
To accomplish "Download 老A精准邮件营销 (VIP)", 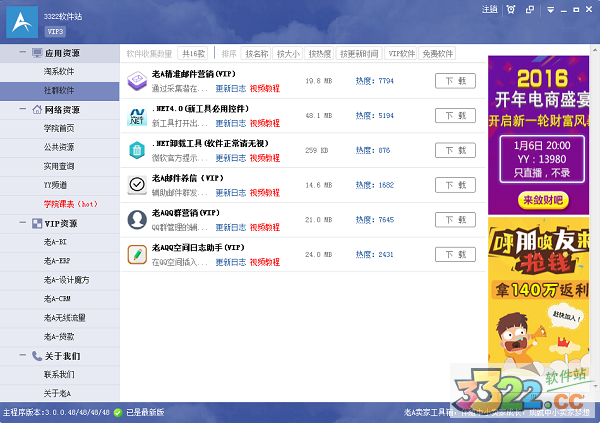I will coord(455,81).
